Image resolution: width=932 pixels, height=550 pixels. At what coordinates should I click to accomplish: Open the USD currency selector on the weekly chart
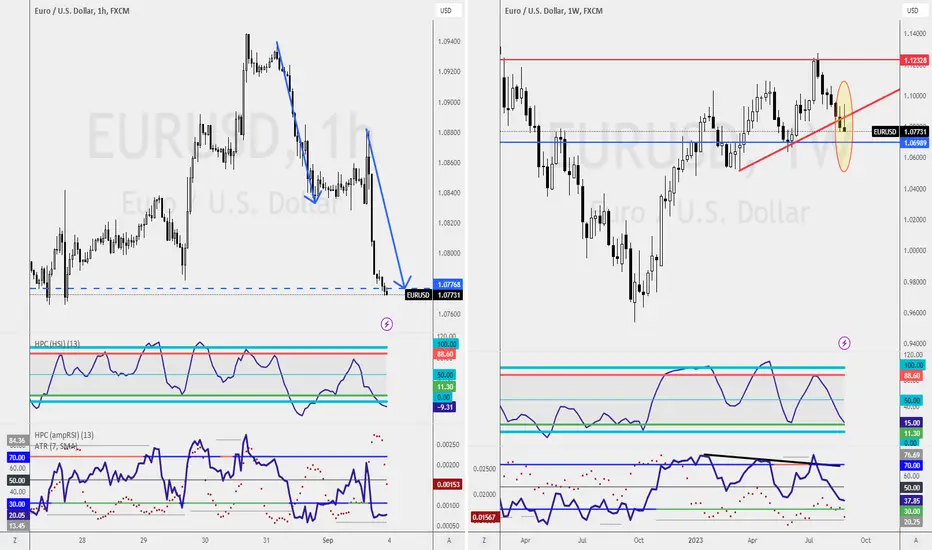pos(912,11)
